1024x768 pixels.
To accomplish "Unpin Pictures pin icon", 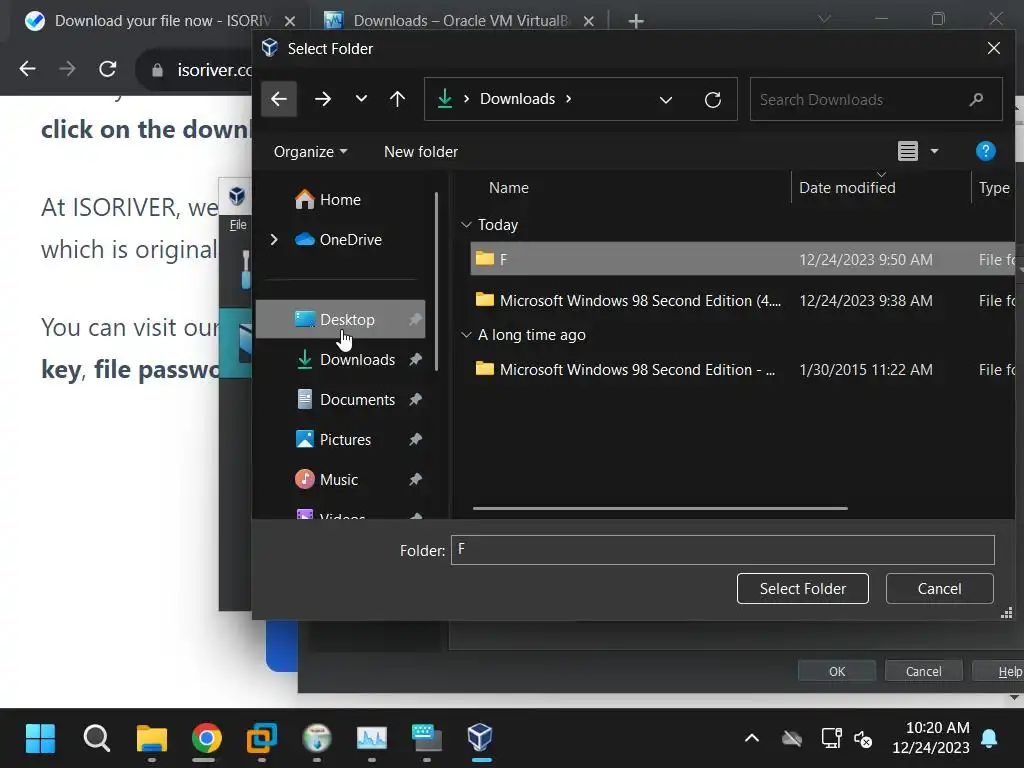I will [415, 440].
